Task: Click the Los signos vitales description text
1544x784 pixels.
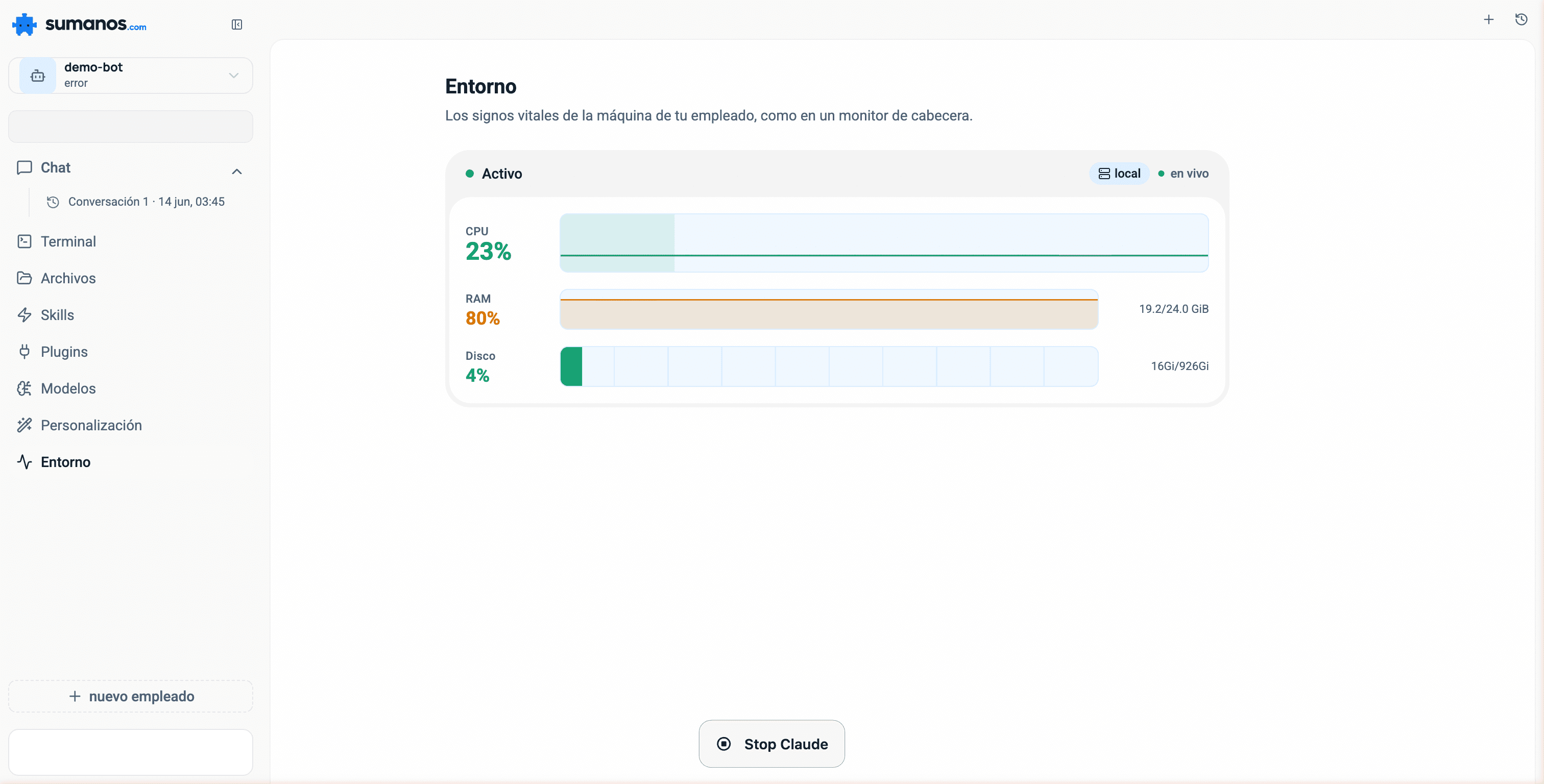Action: 709,116
